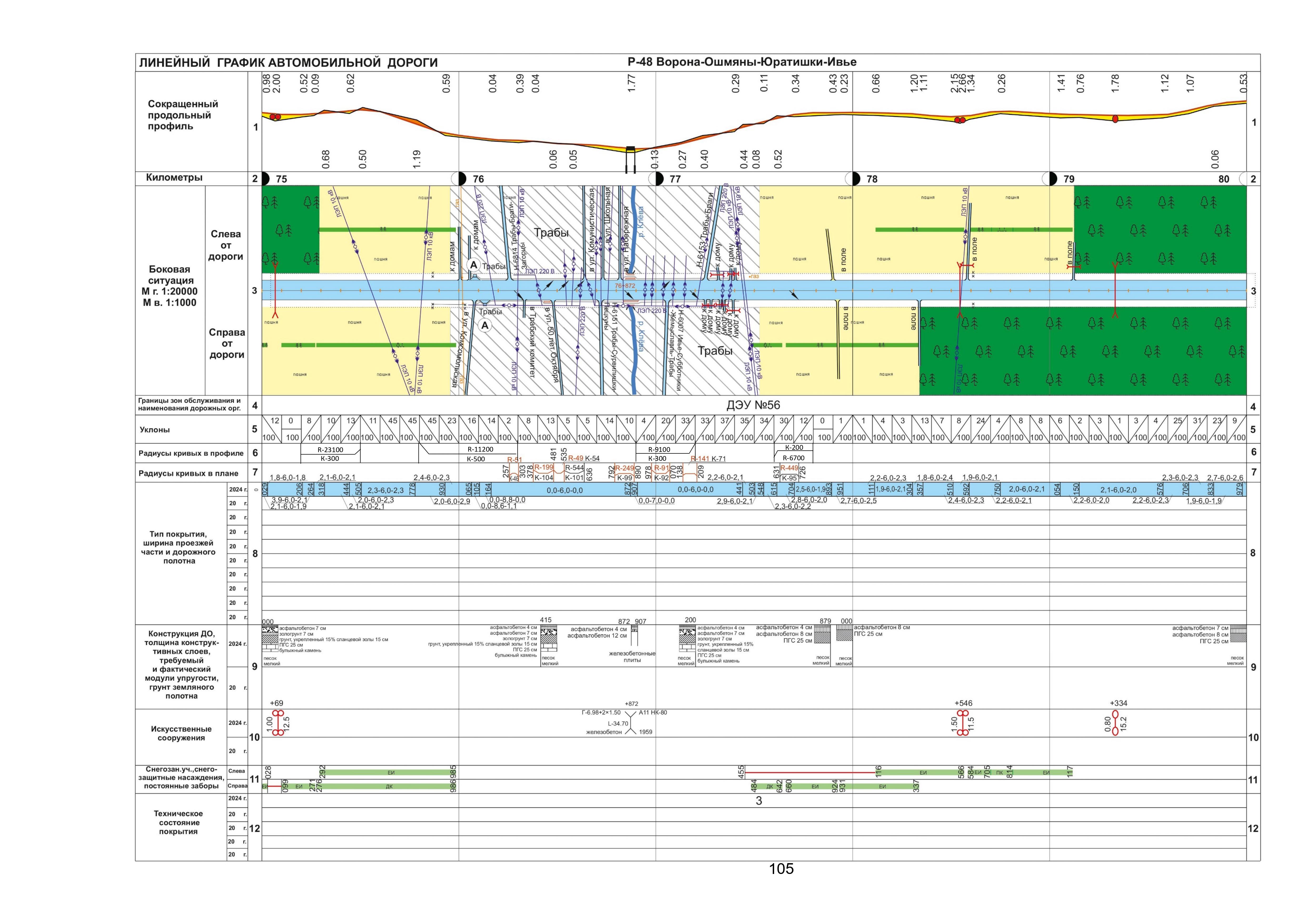Click the red culvert symbol under +546
The height and width of the screenshot is (924, 1306).
point(962,723)
